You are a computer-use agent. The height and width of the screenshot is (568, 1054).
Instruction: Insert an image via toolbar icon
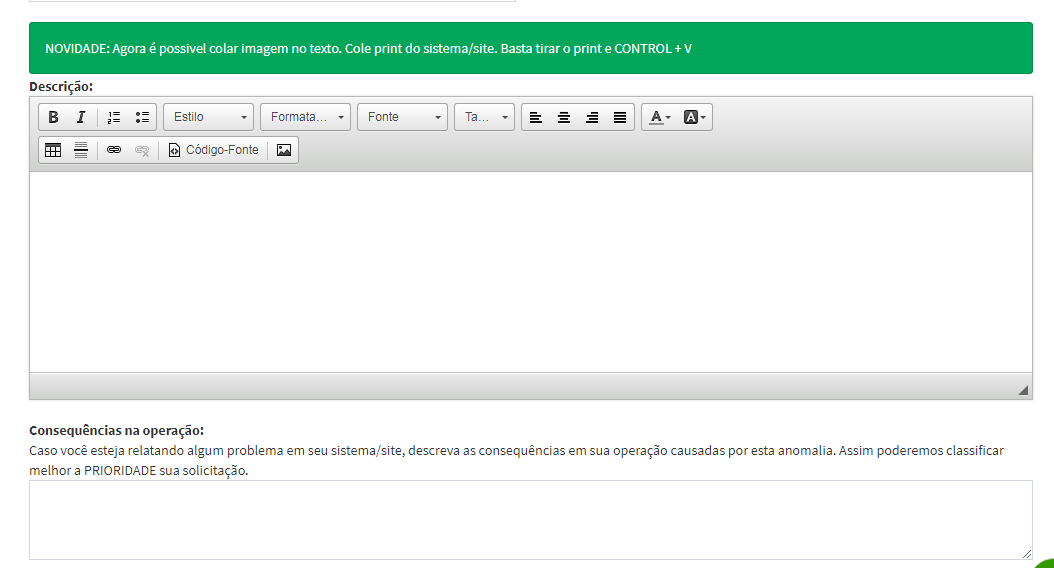point(284,150)
